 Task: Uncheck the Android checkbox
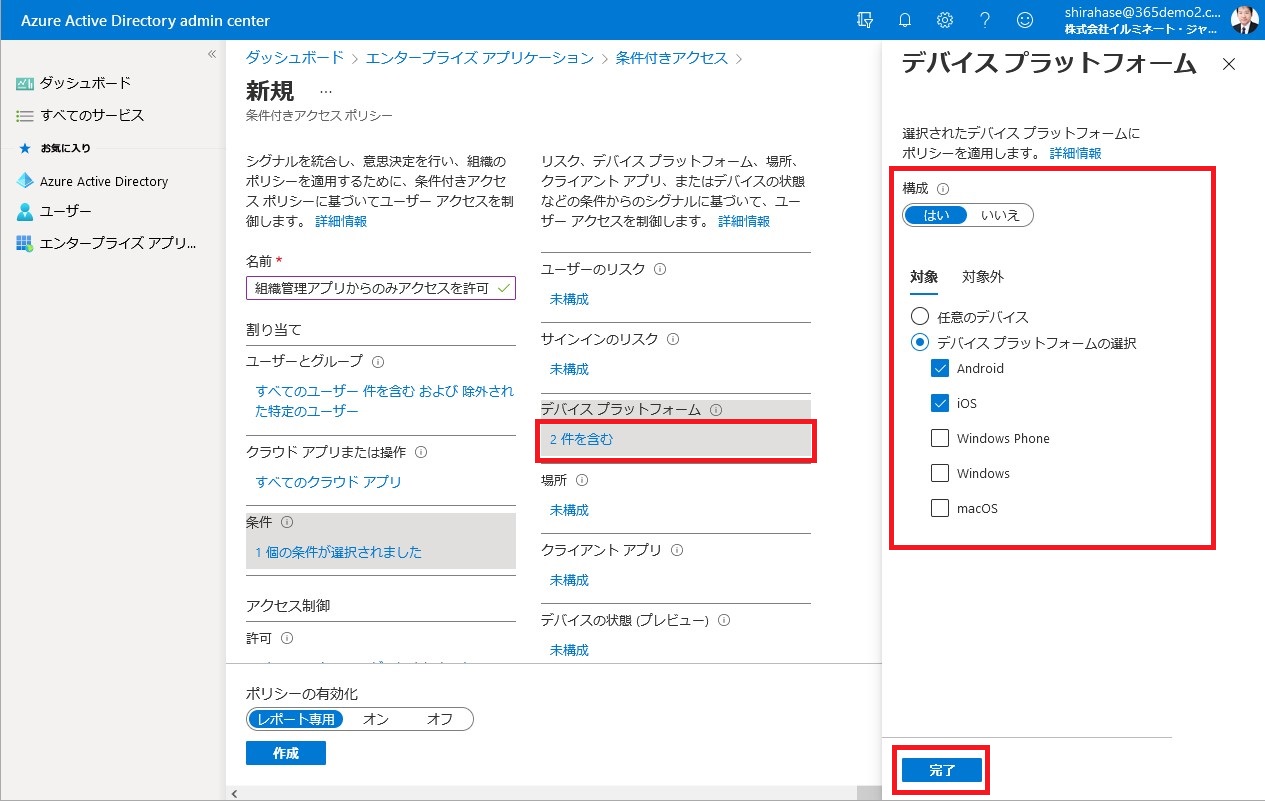pyautogui.click(x=940, y=368)
